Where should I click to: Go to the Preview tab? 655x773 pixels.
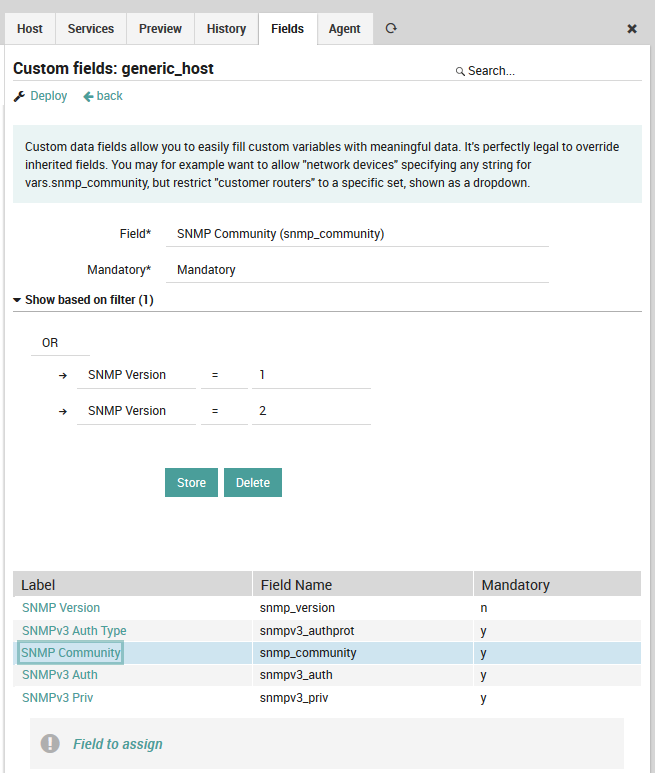point(160,29)
